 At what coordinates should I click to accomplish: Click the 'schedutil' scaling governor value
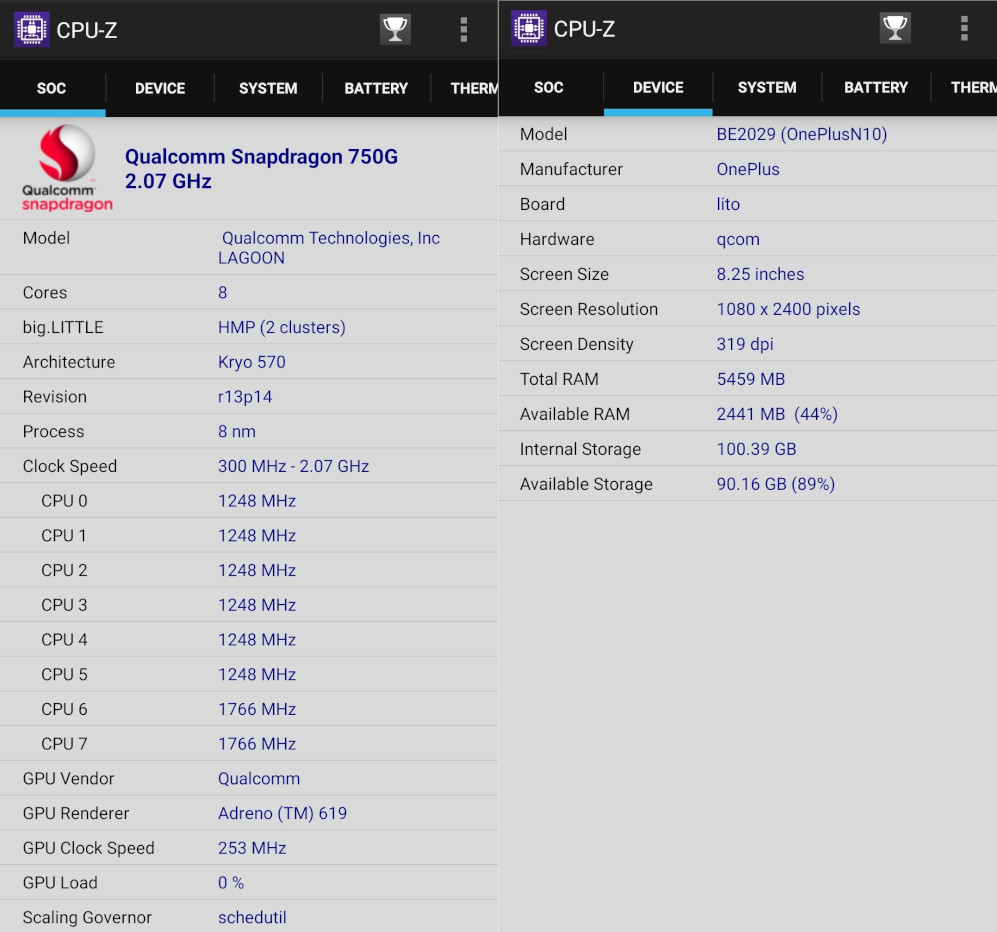tap(252, 917)
